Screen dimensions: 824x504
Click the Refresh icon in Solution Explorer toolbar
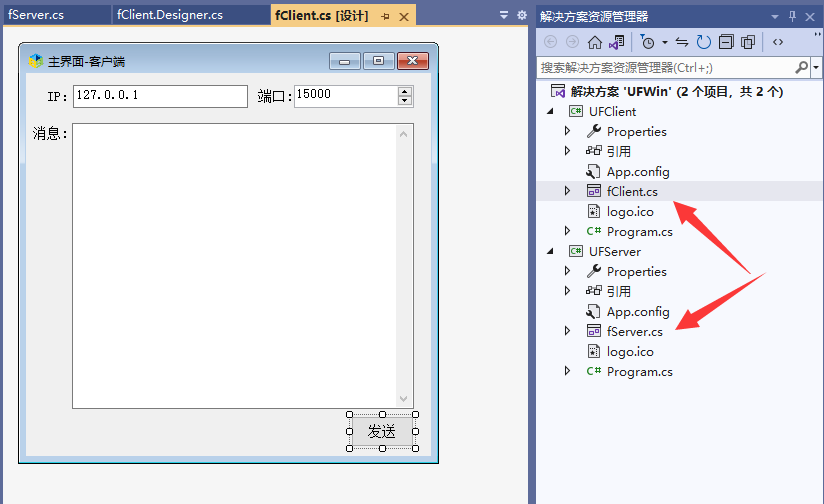704,42
